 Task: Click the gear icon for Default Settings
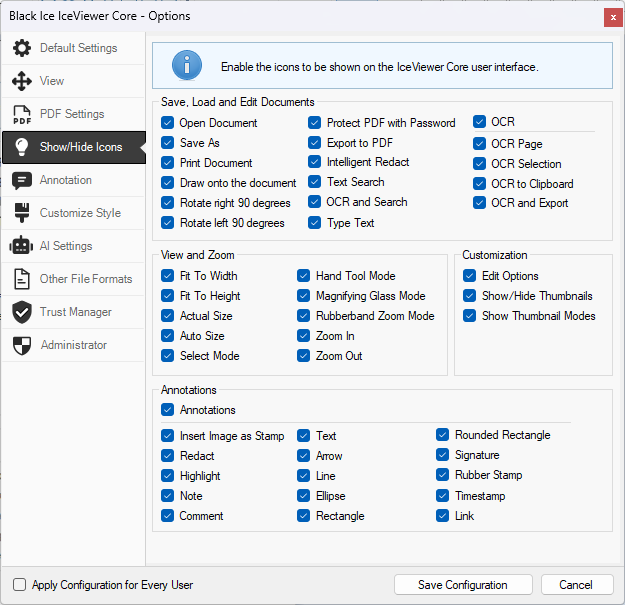point(22,48)
